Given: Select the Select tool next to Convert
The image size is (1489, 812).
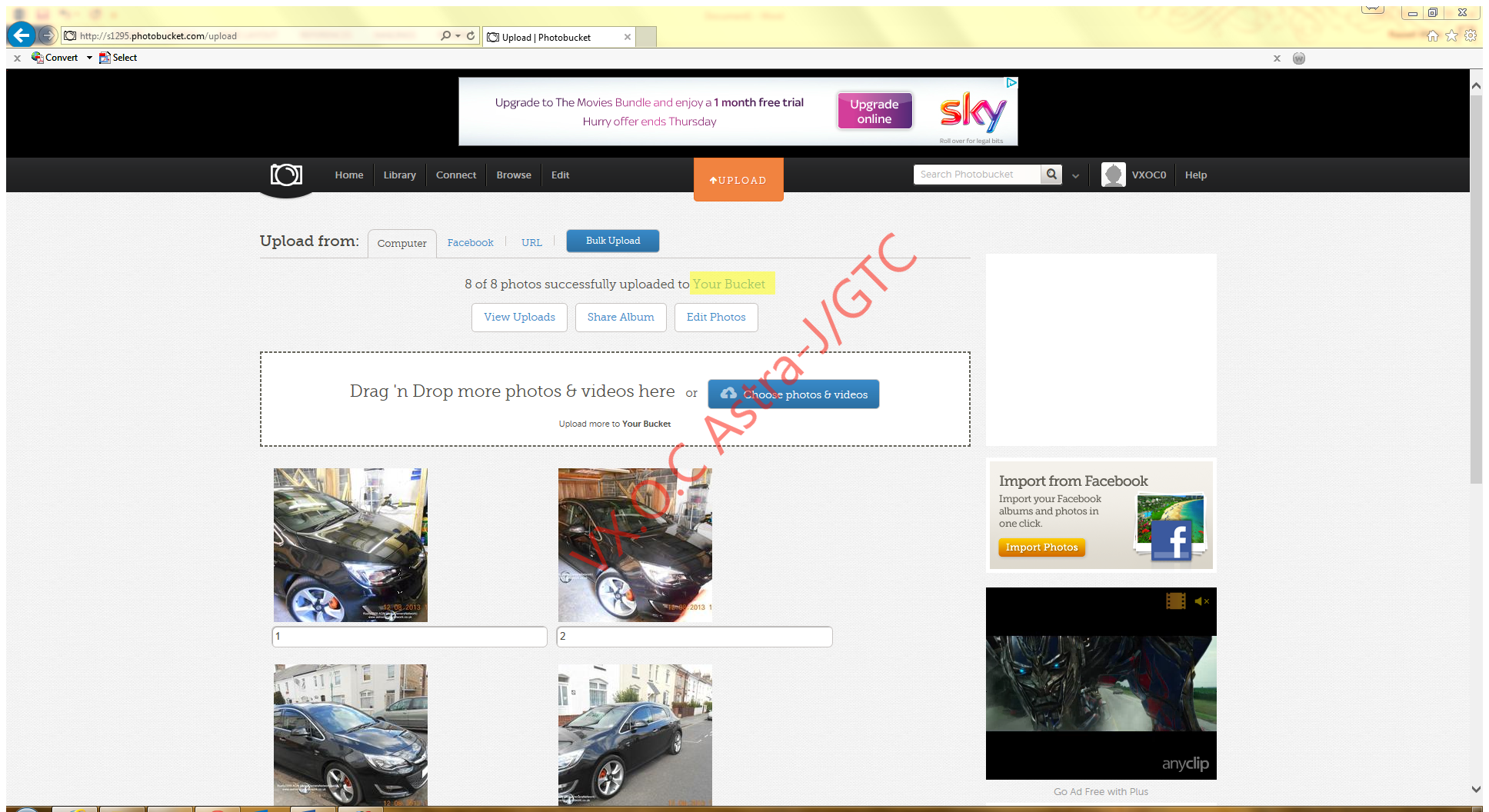Looking at the screenshot, I should pos(118,58).
